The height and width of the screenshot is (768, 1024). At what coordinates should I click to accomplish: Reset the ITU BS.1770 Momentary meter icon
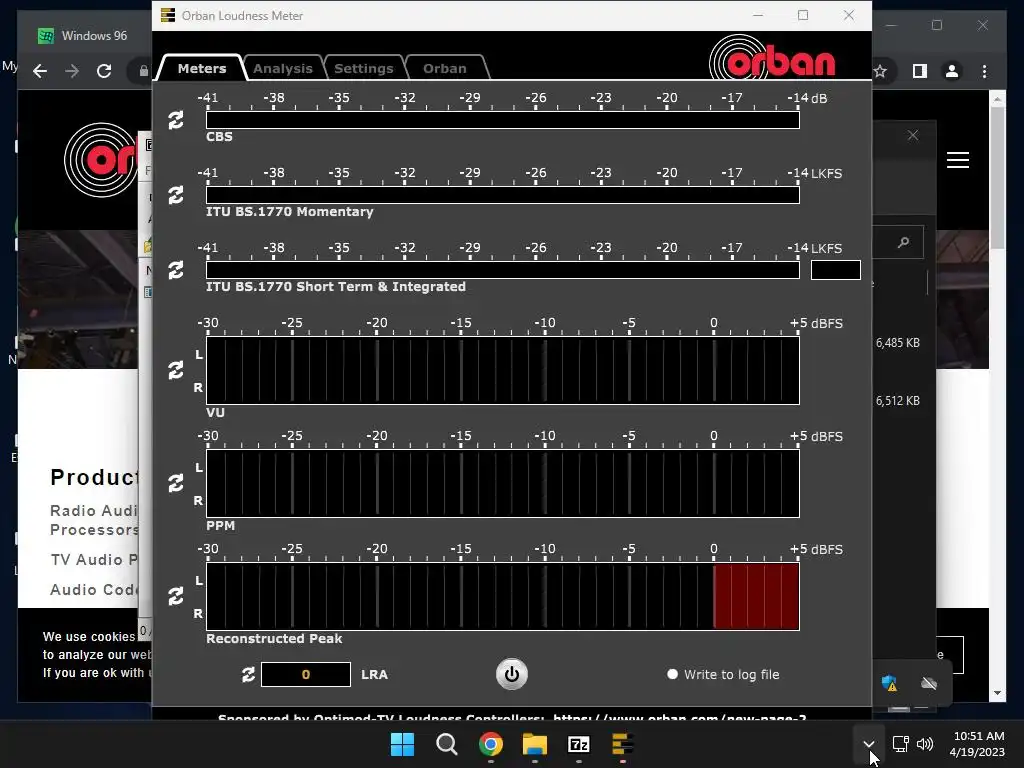click(x=176, y=195)
